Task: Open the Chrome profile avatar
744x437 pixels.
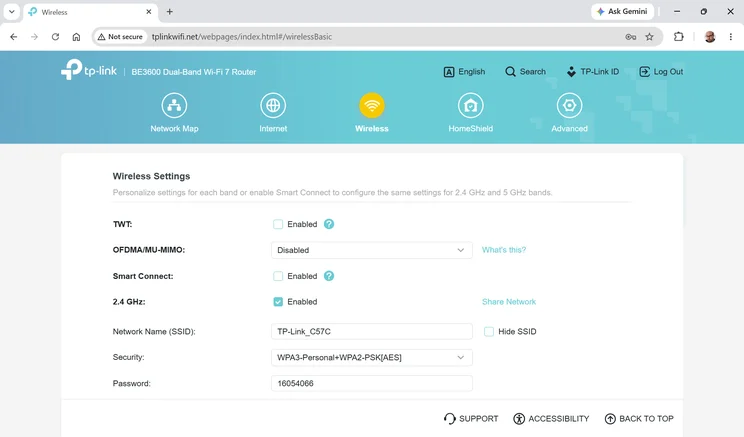Action: click(710, 37)
